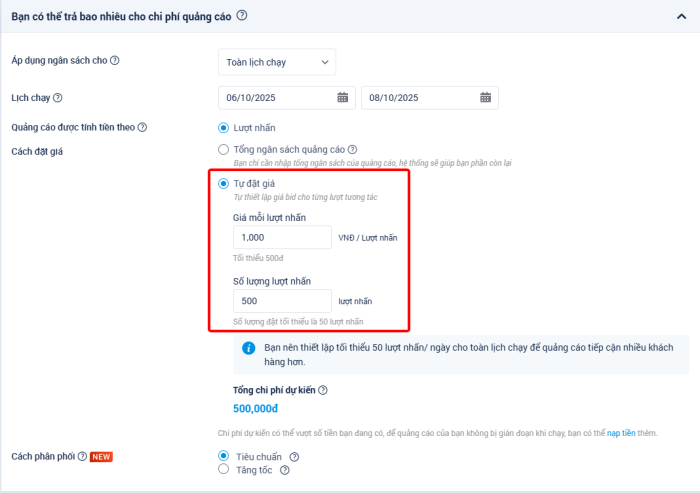Open calendar icon in start date field
The height and width of the screenshot is (493, 700).
pyautogui.click(x=342, y=98)
